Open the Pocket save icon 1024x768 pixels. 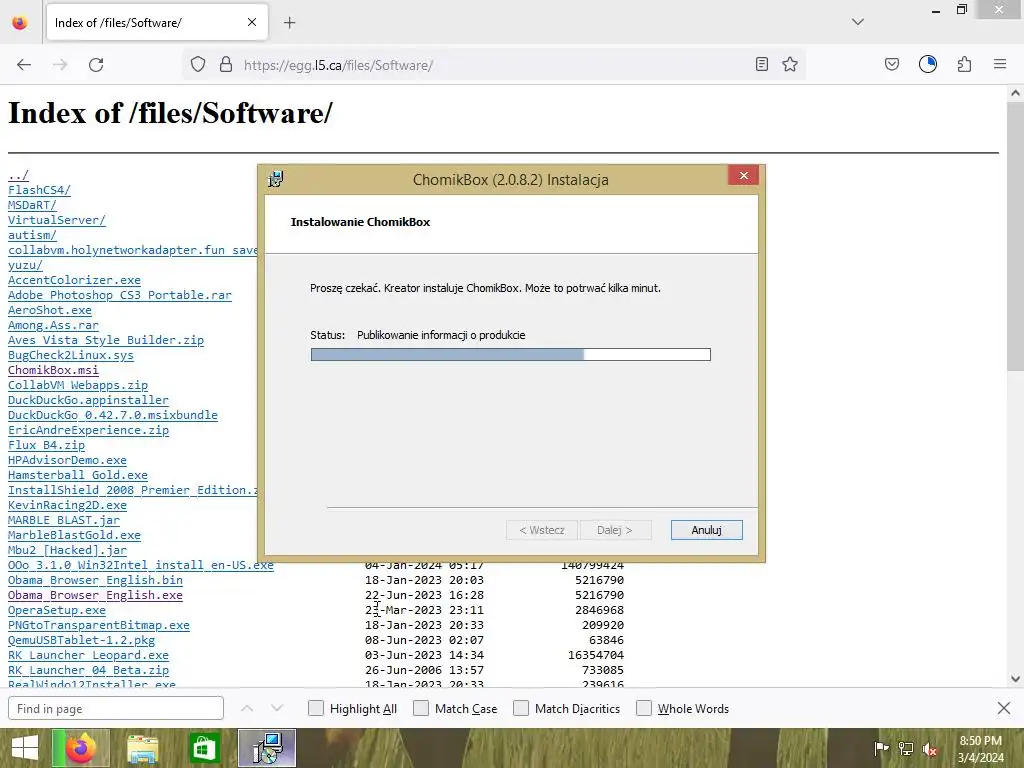pyautogui.click(x=891, y=65)
